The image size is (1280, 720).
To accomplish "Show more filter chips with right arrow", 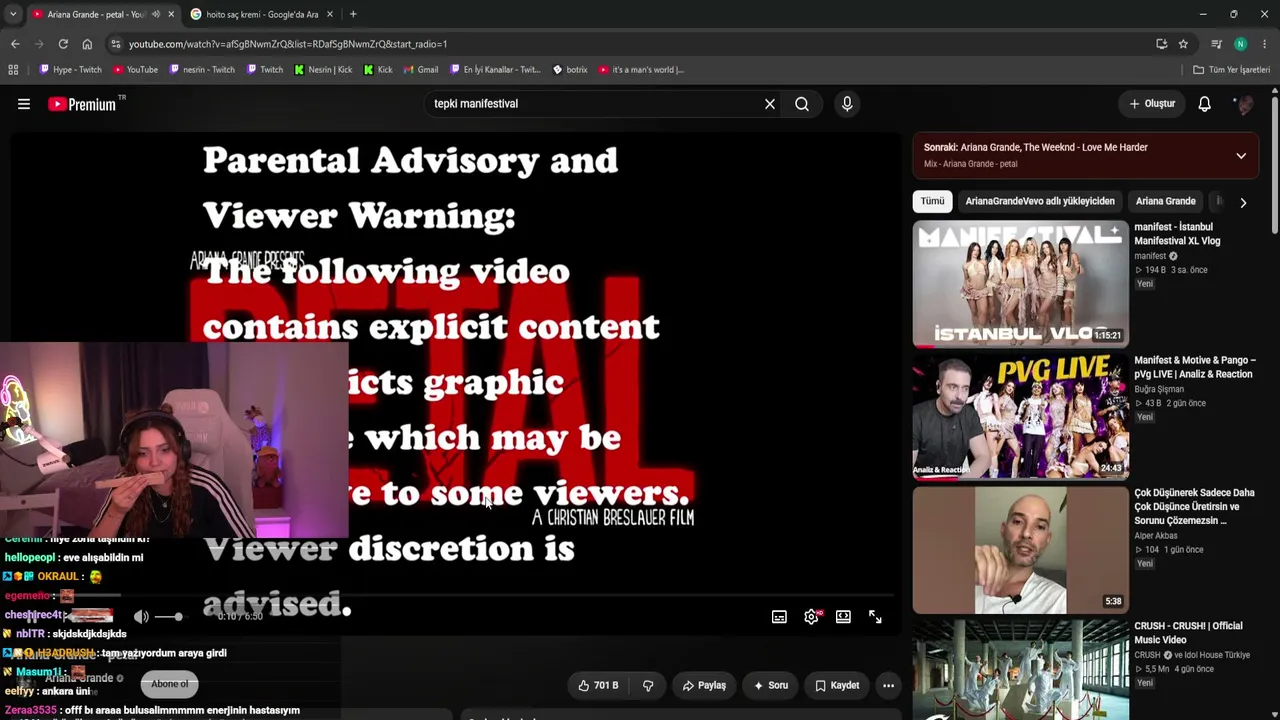I will point(1243,202).
